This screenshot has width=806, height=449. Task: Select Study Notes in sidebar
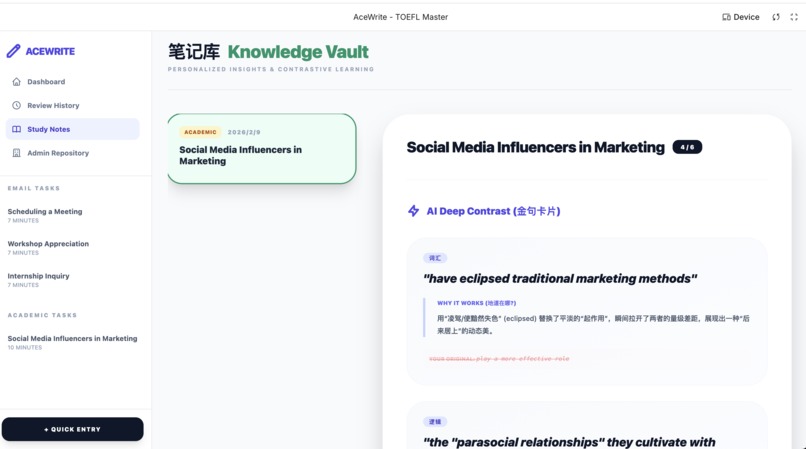pos(72,129)
